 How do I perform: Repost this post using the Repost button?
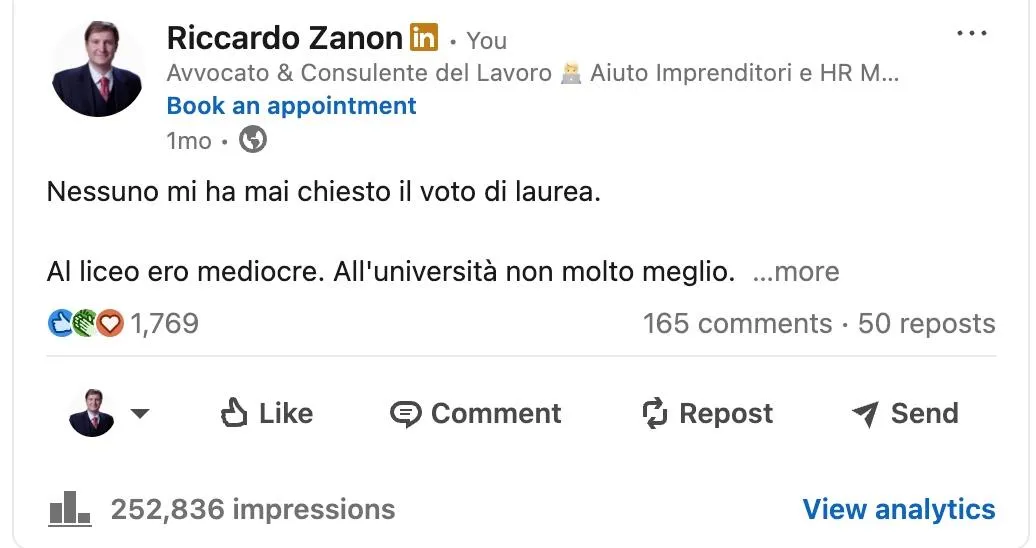tap(707, 413)
